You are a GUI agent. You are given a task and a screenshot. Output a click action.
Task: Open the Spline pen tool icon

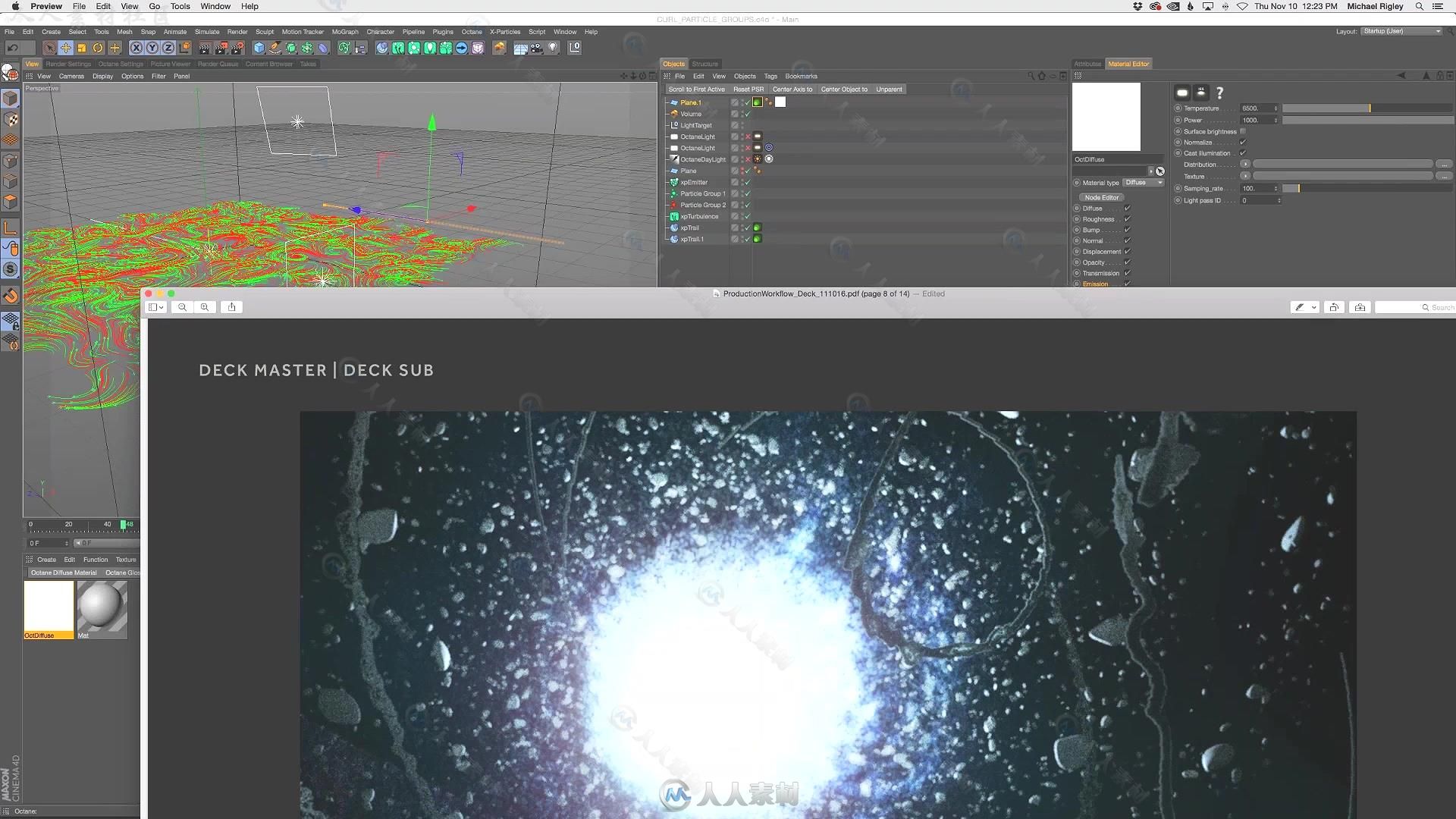tap(275, 48)
